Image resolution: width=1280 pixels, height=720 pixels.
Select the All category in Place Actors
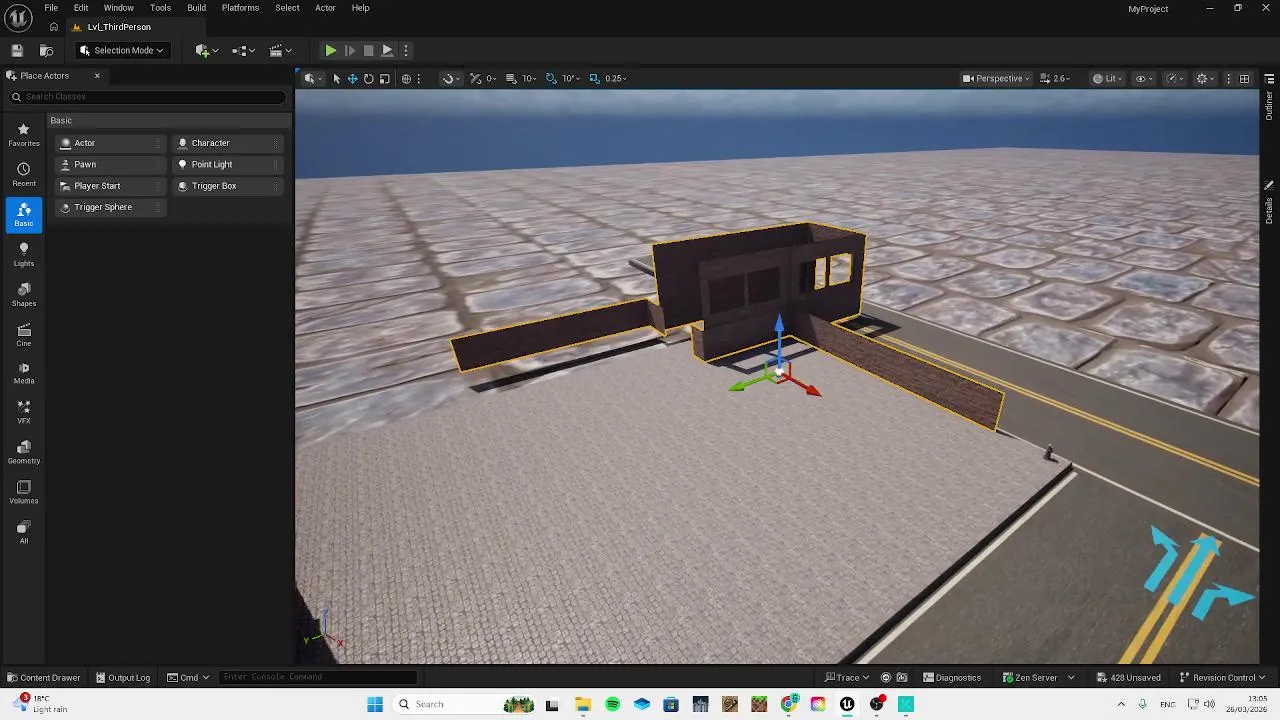coord(24,532)
